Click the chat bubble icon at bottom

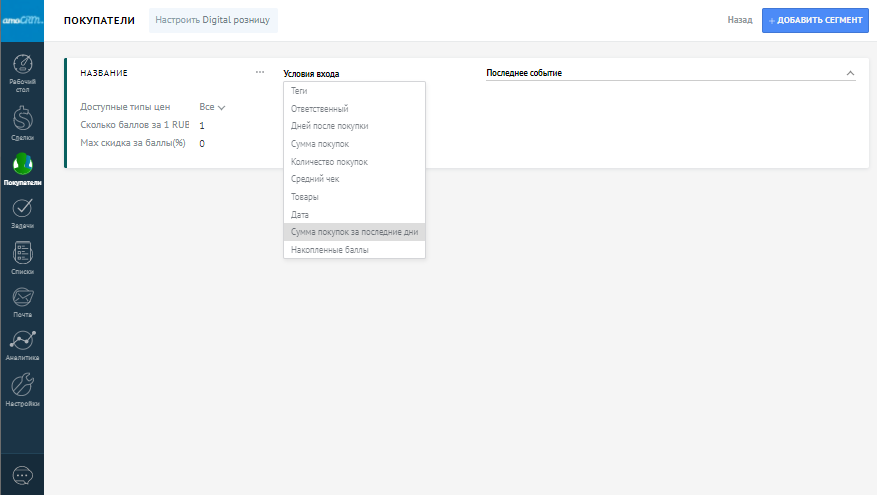22,474
